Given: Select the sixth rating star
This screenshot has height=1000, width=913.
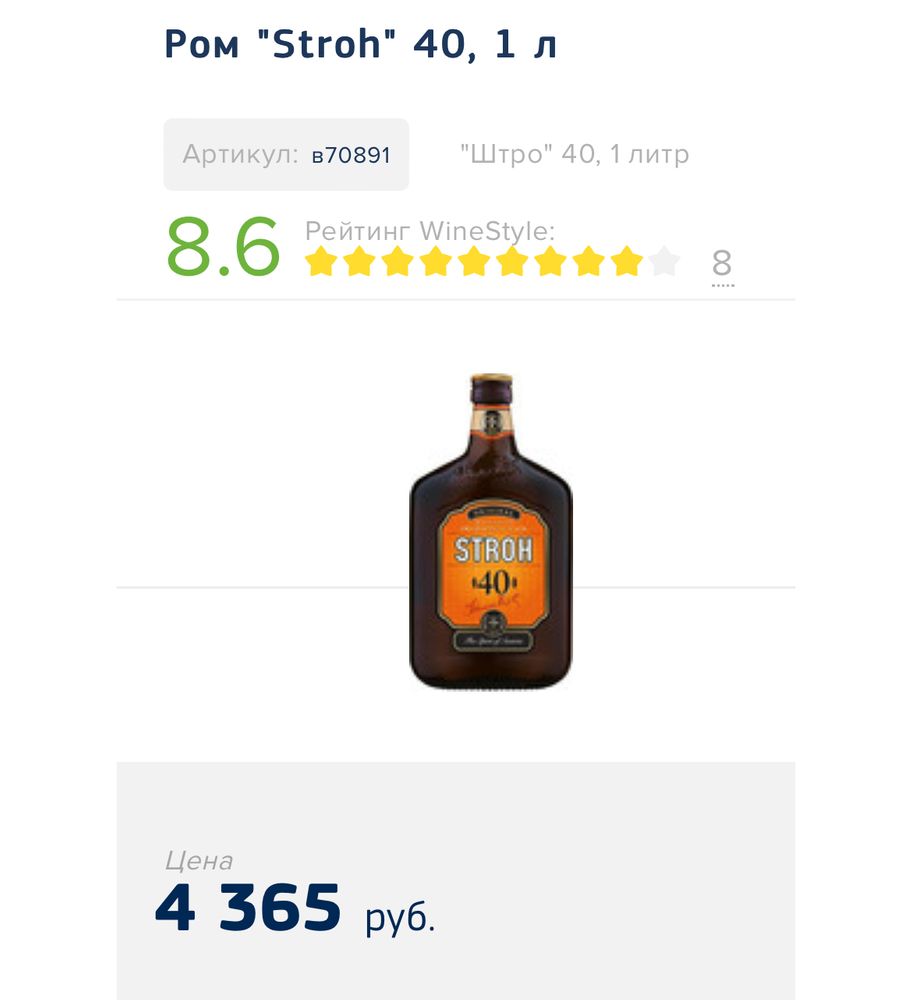Looking at the screenshot, I should tap(511, 262).
